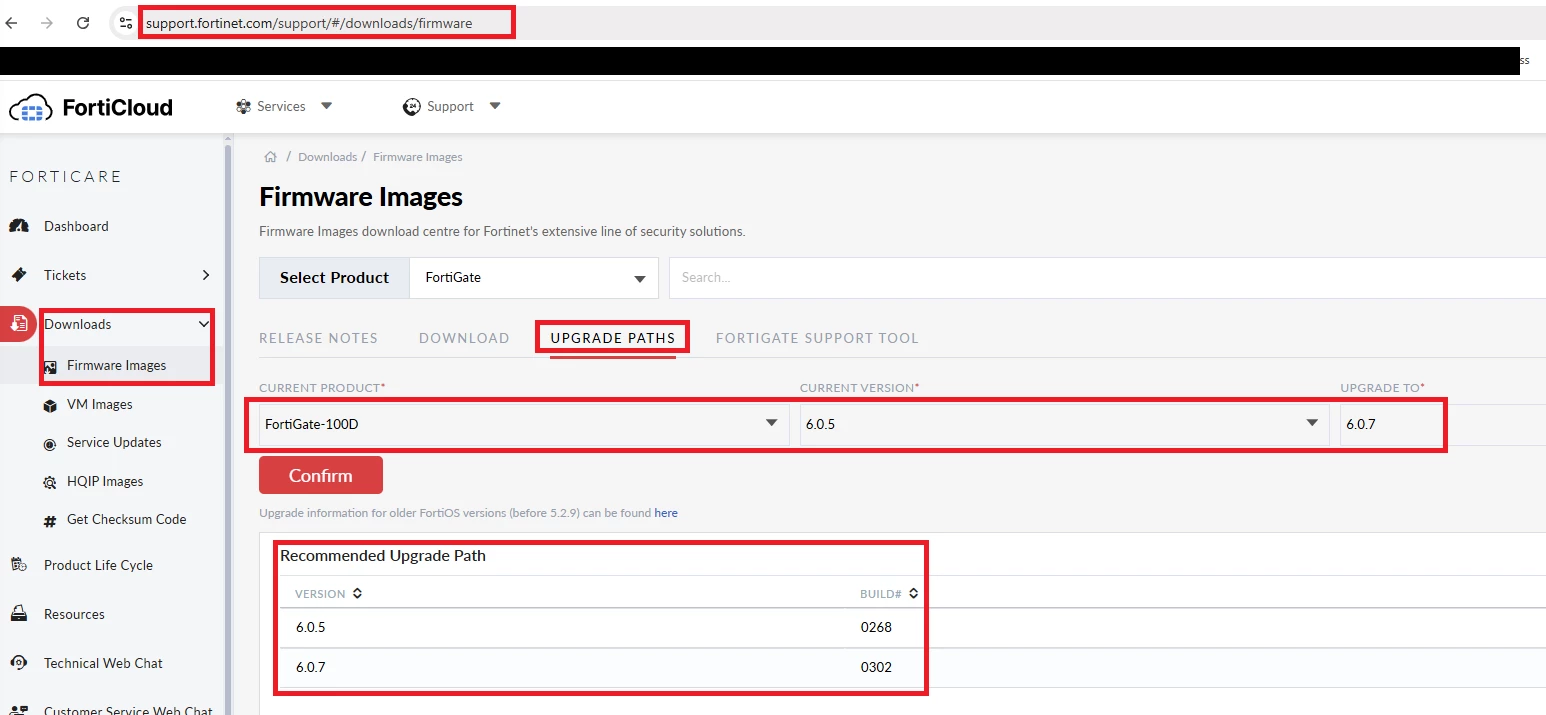
Task: Switch to the Download tab
Action: [x=464, y=338]
